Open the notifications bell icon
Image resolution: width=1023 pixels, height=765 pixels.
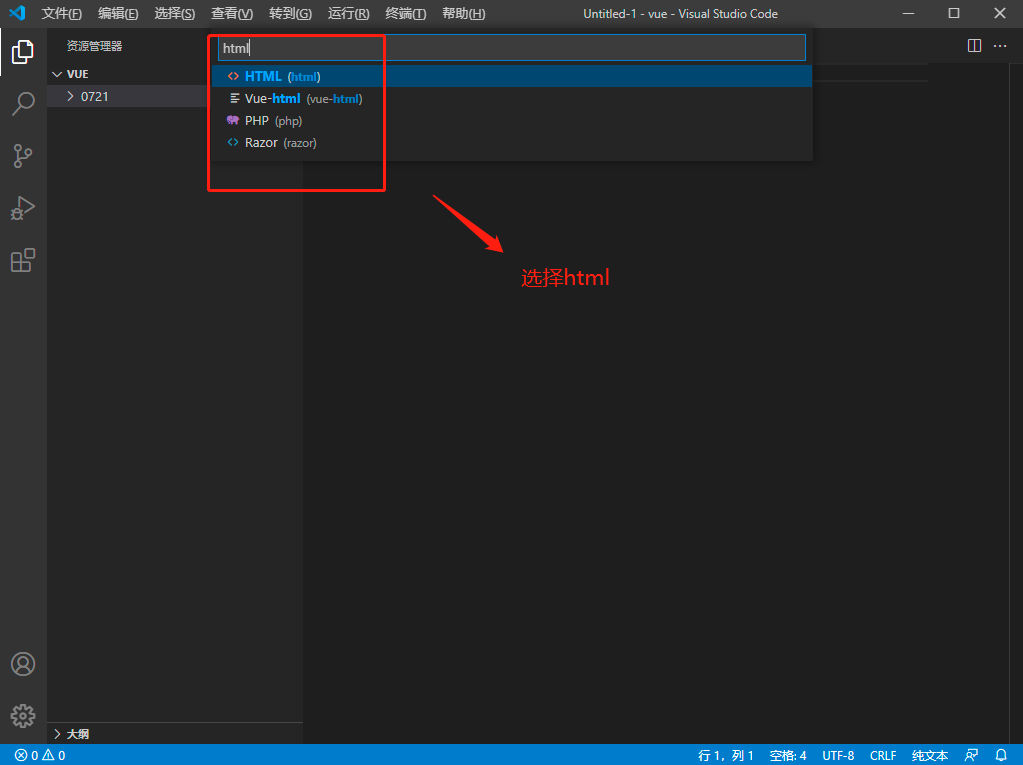point(1001,755)
